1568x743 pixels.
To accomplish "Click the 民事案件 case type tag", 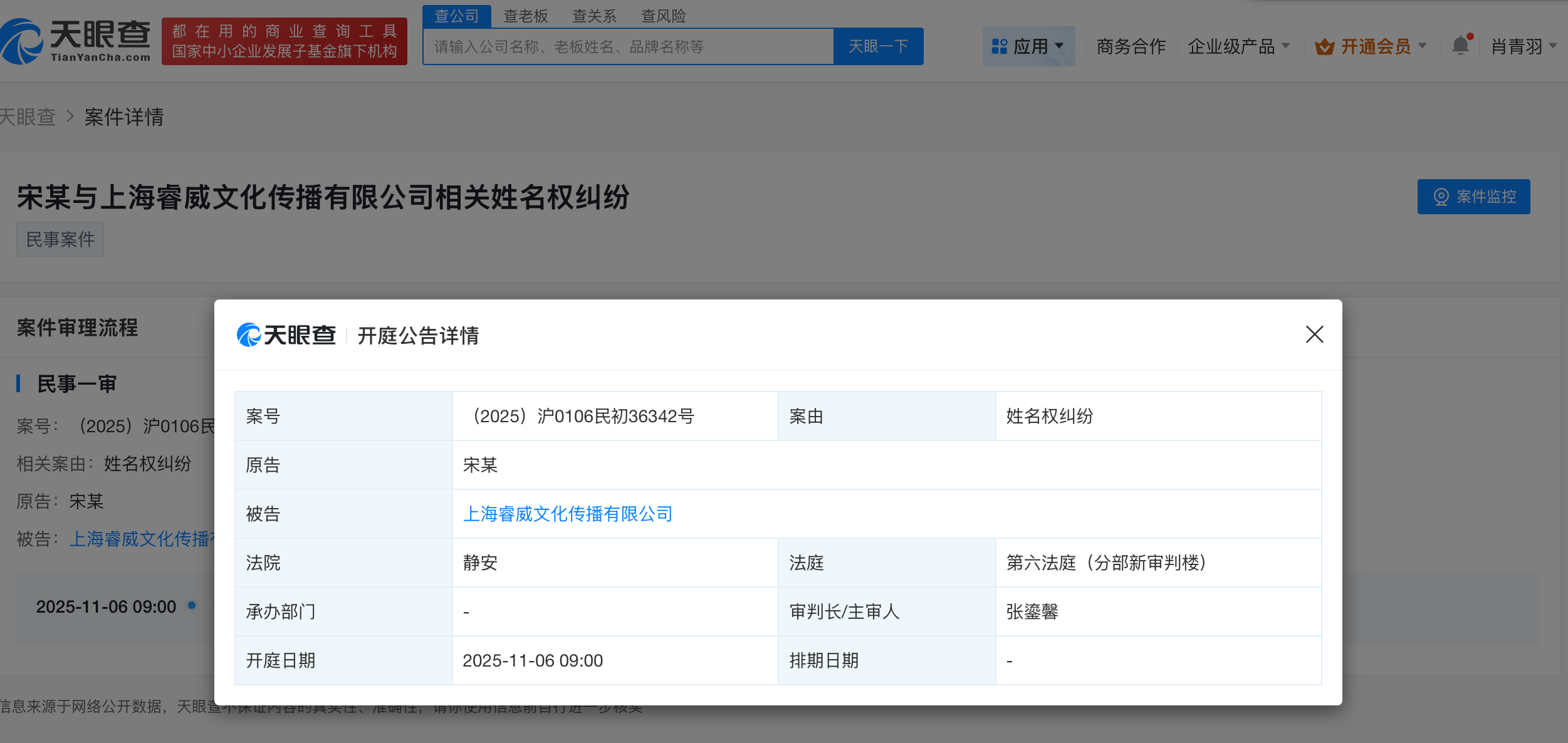I will tap(60, 239).
